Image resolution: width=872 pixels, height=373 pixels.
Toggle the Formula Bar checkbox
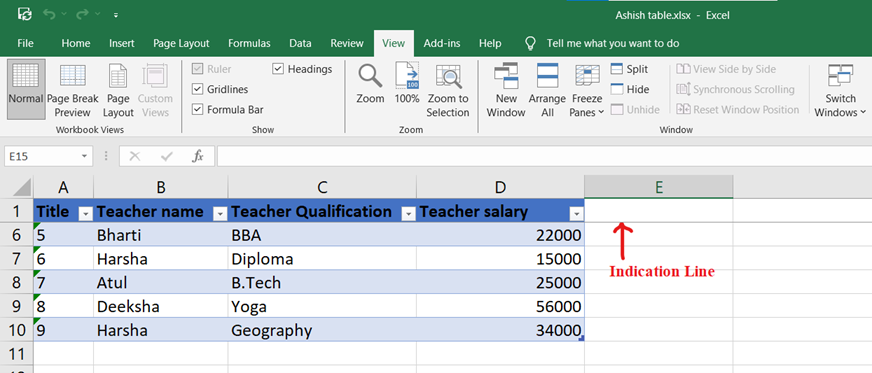point(197,110)
